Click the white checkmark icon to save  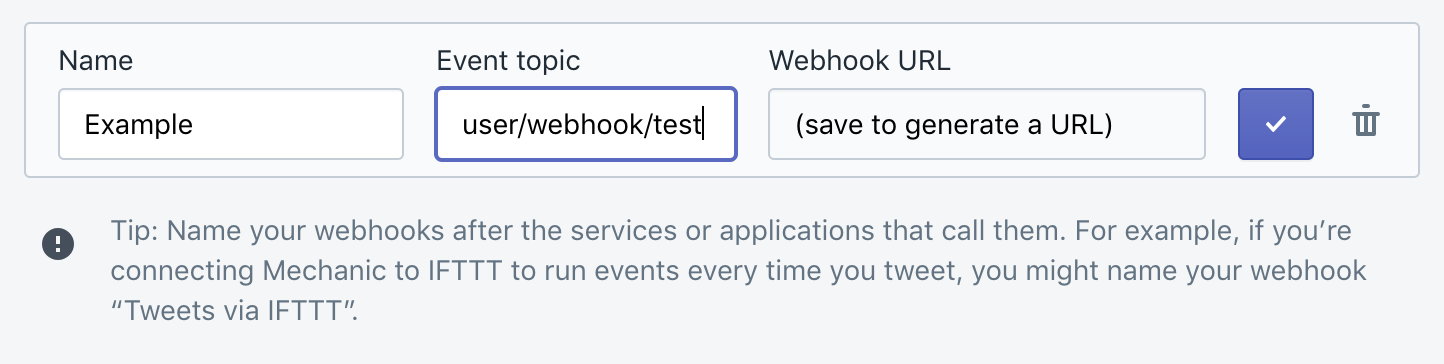pyautogui.click(x=1275, y=124)
